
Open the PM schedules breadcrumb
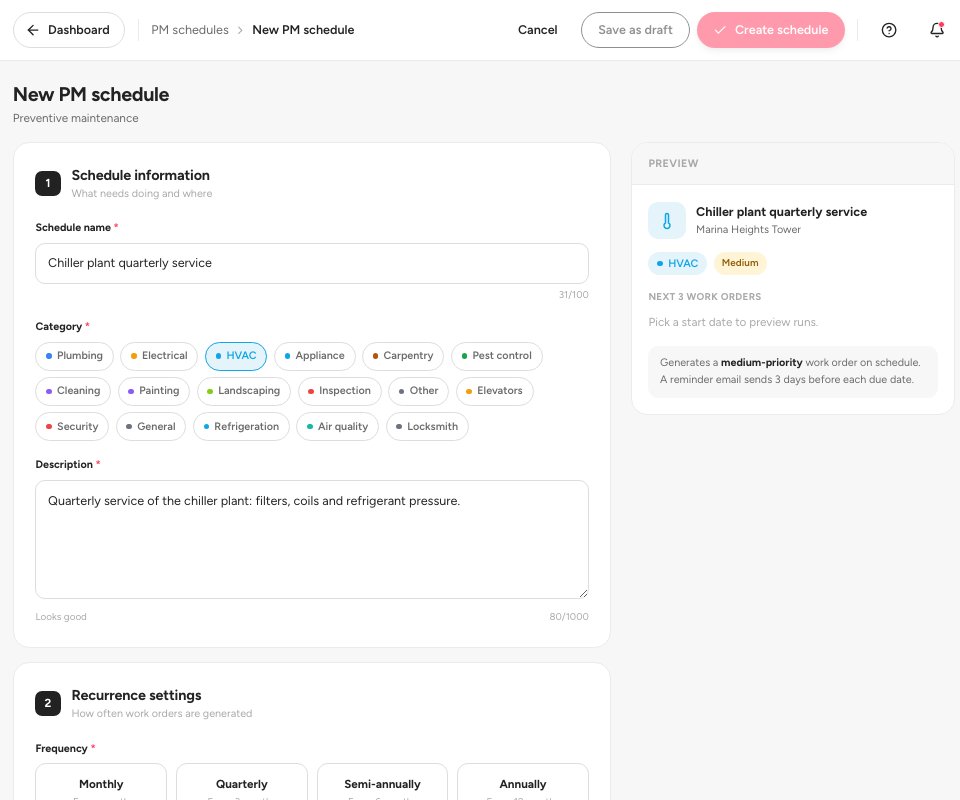click(x=190, y=30)
